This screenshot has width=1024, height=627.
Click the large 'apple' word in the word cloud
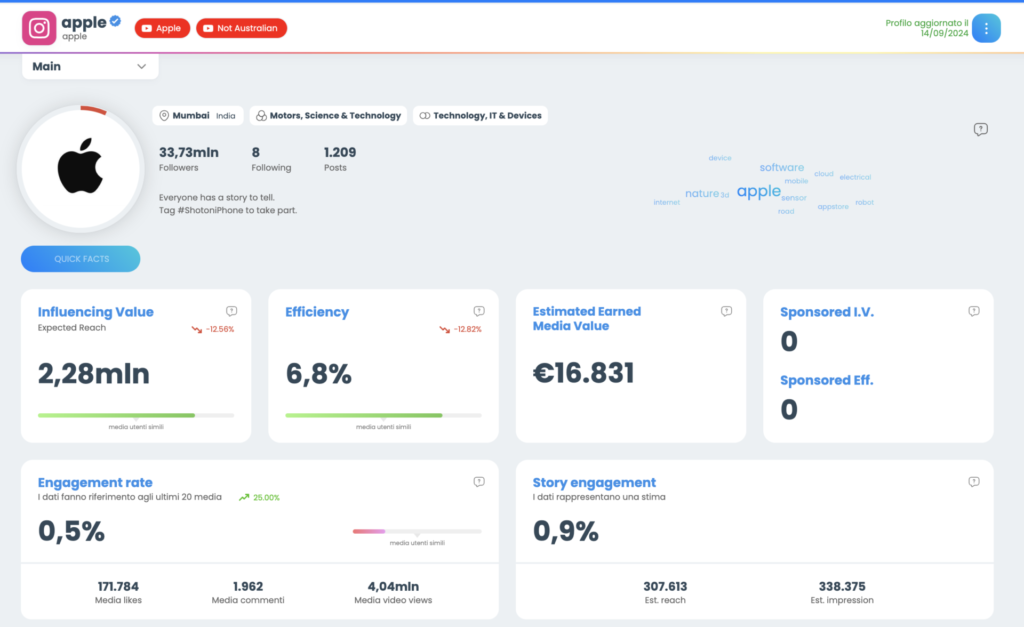(759, 191)
